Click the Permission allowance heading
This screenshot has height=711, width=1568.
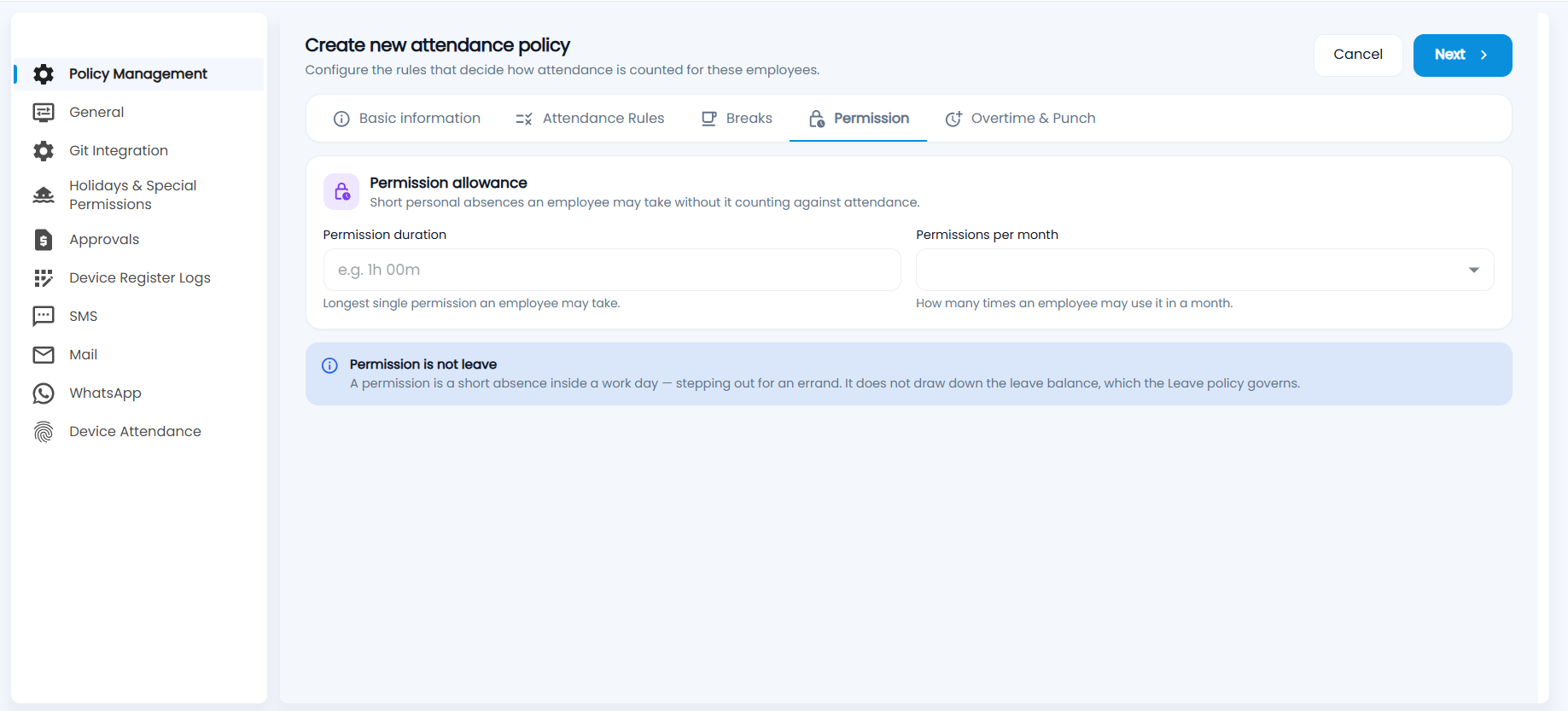(448, 183)
